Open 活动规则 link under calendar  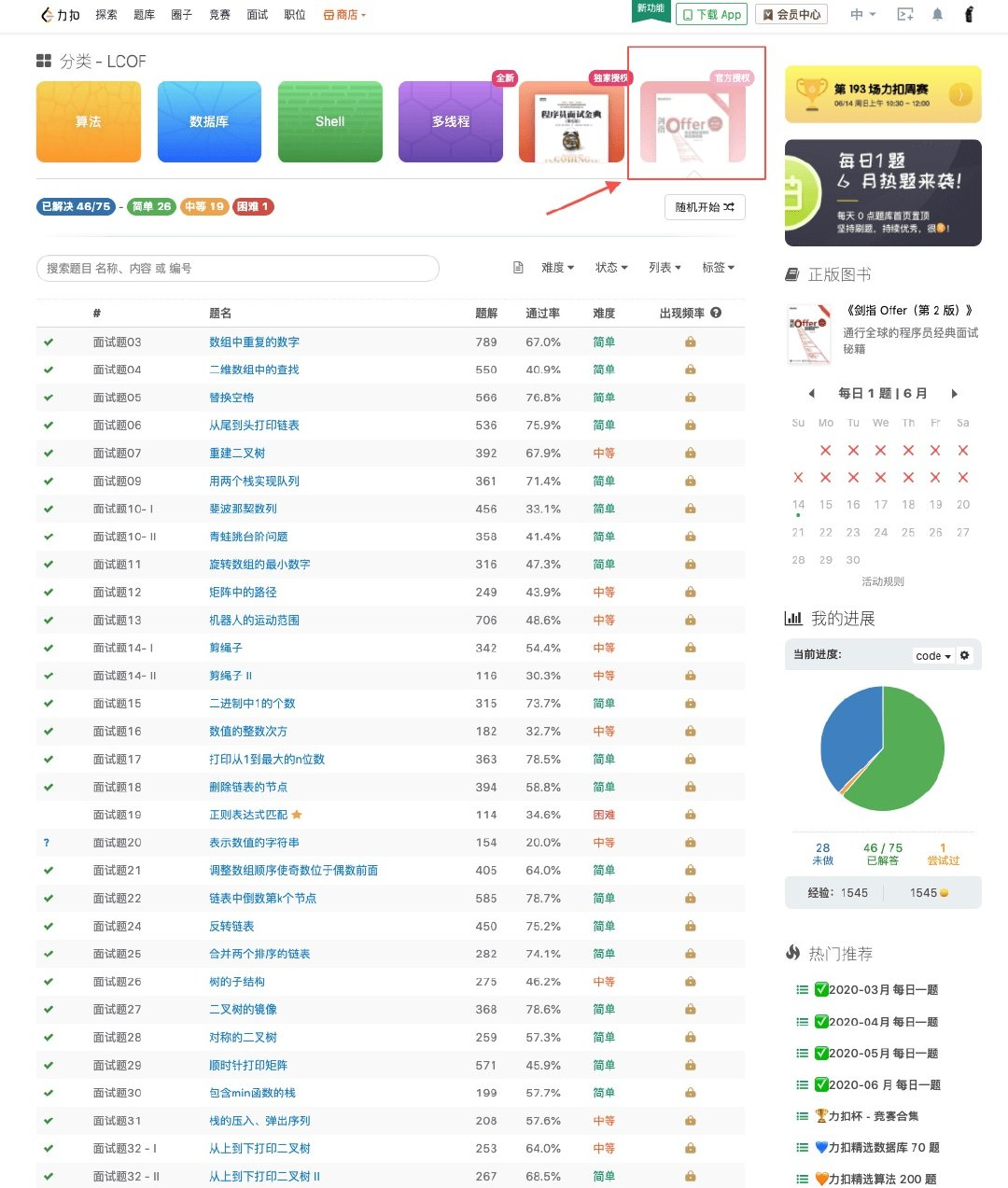883,581
